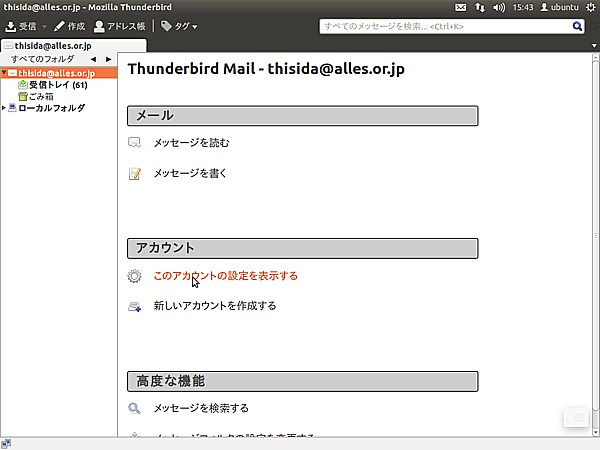
Task: Click the account settings gear icon
Action: coord(134,276)
